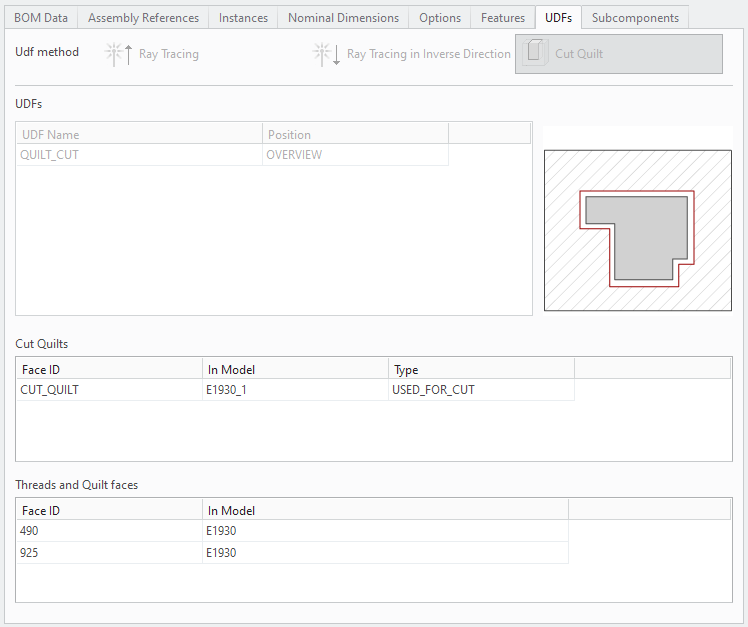The image size is (748, 627).
Task: Click the cut quilt preview thumbnail
Action: 638,230
